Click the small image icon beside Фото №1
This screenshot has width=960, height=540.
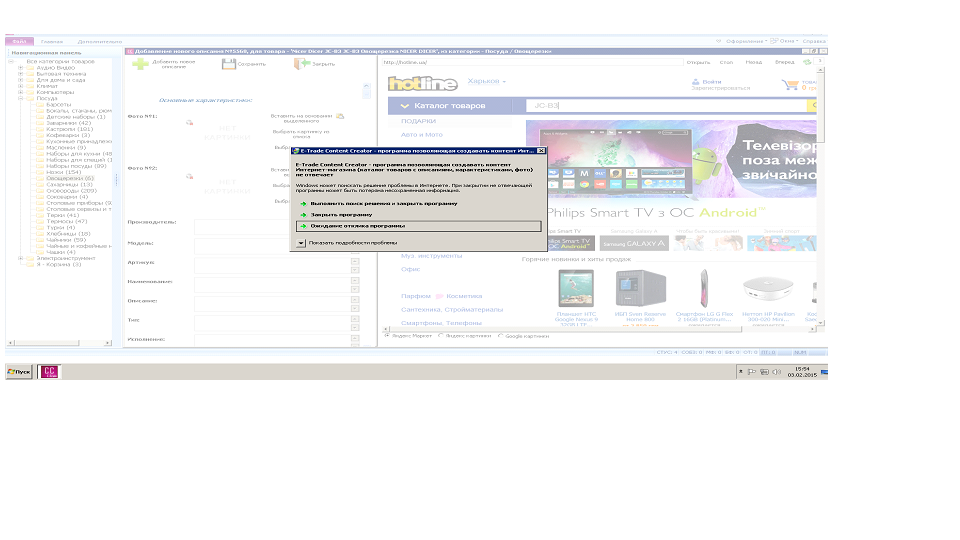pyautogui.click(x=190, y=123)
